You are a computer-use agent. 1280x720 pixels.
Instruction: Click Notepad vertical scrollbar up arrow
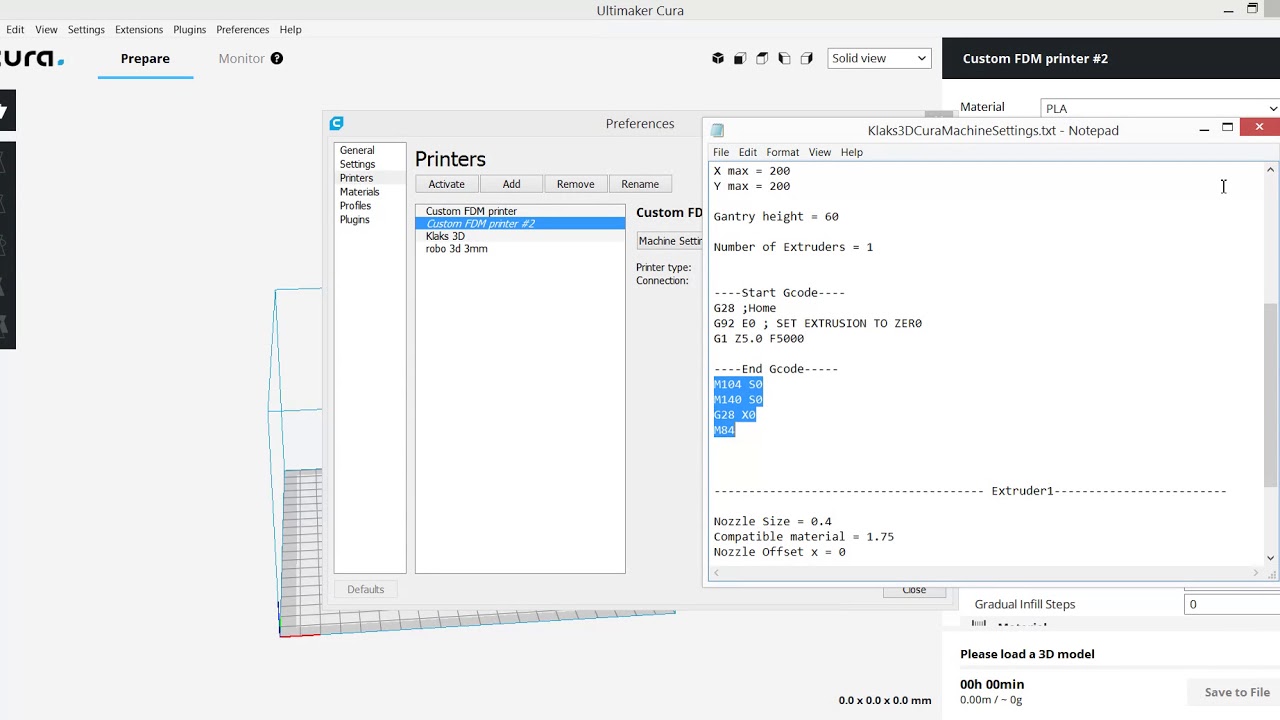coord(1271,170)
